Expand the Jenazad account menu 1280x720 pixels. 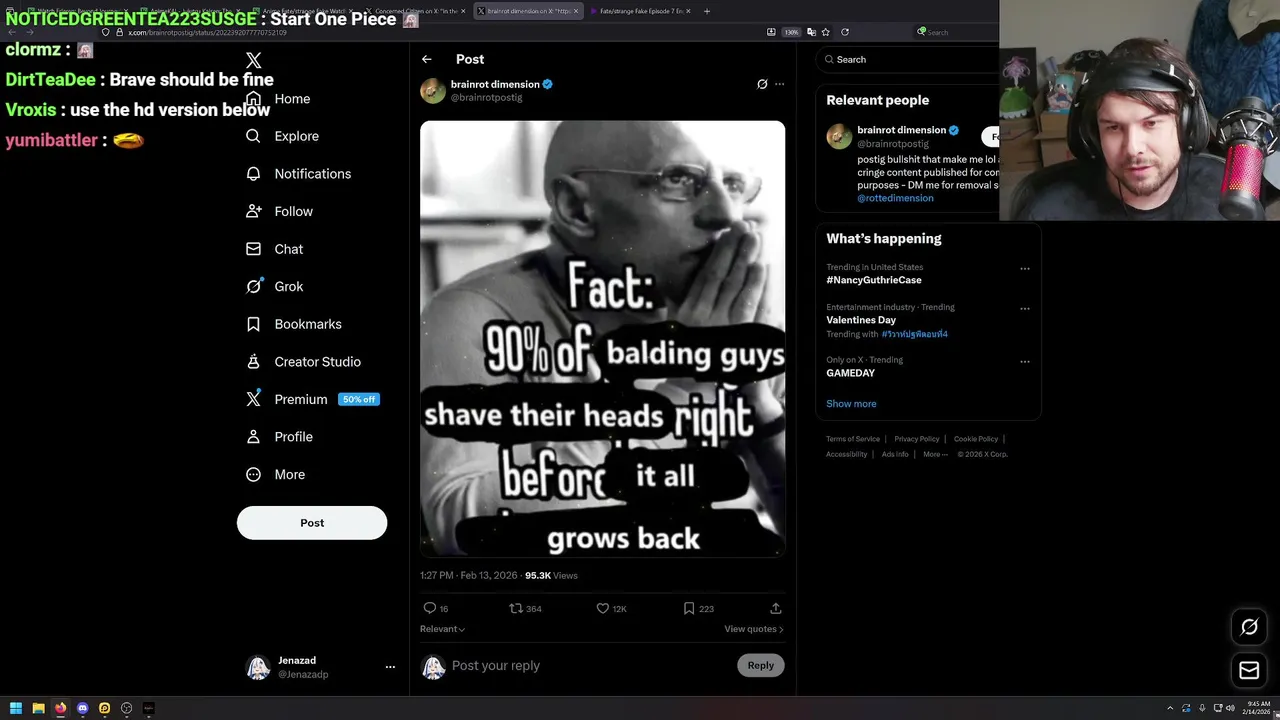390,667
